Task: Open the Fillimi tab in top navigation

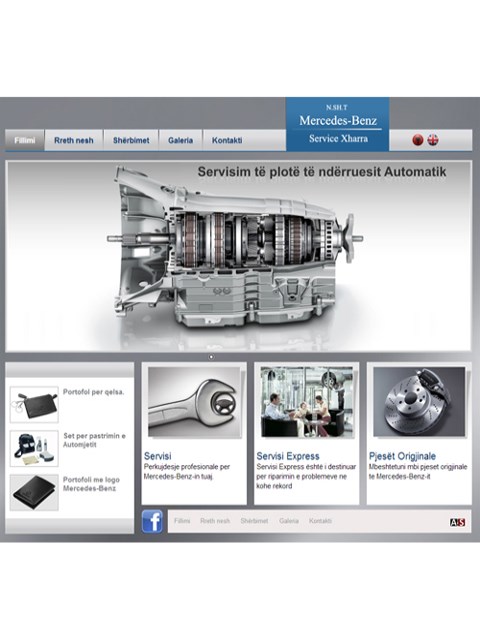Action: click(x=25, y=140)
